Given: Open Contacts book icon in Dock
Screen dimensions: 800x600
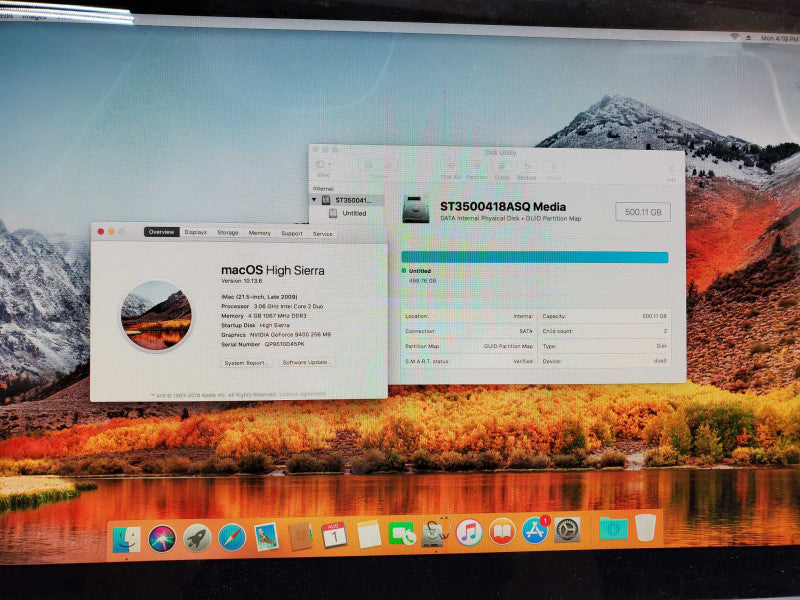Looking at the screenshot, I should [x=301, y=536].
